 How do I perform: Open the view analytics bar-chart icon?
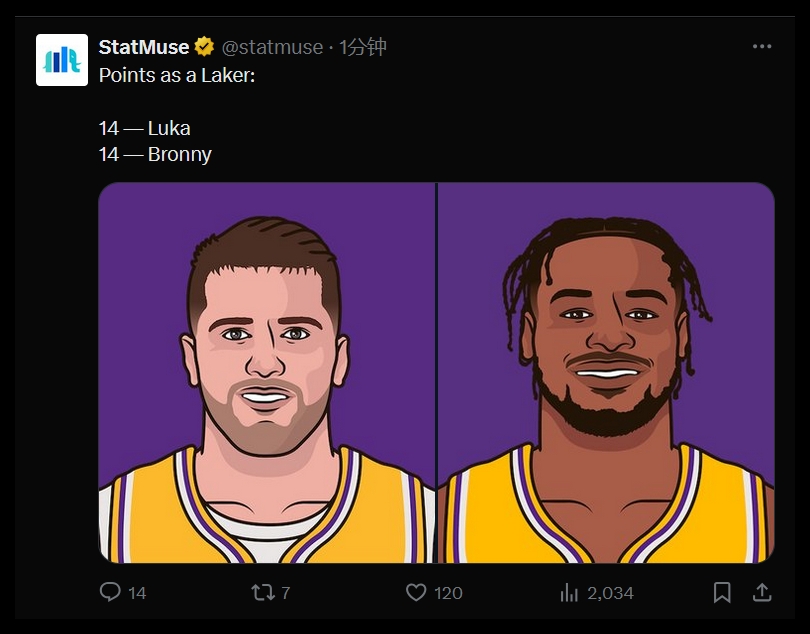[x=569, y=592]
